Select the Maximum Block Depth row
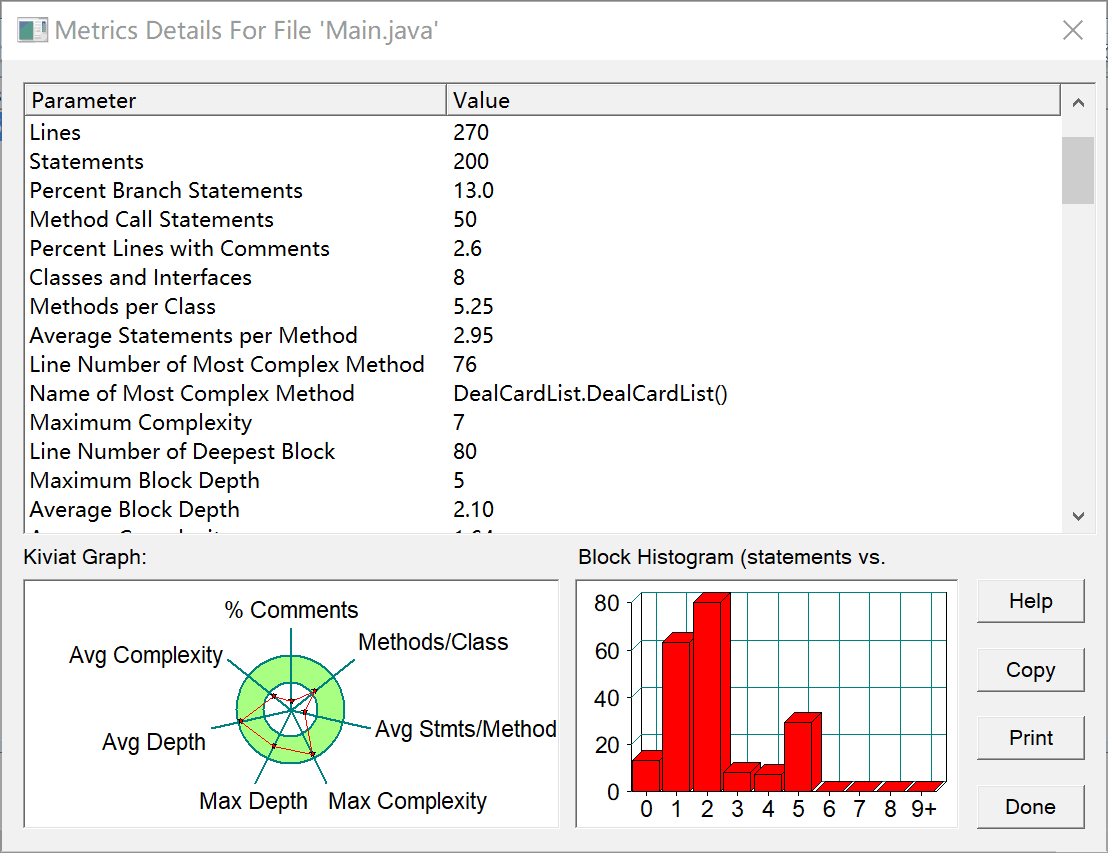The height and width of the screenshot is (853, 1108). point(543,480)
